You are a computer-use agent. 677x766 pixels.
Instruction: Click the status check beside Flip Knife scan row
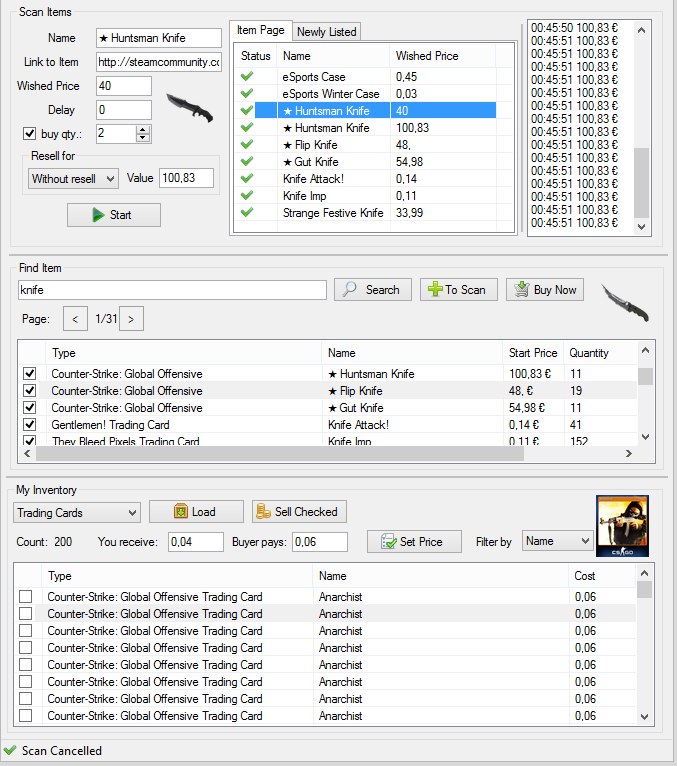(247, 145)
